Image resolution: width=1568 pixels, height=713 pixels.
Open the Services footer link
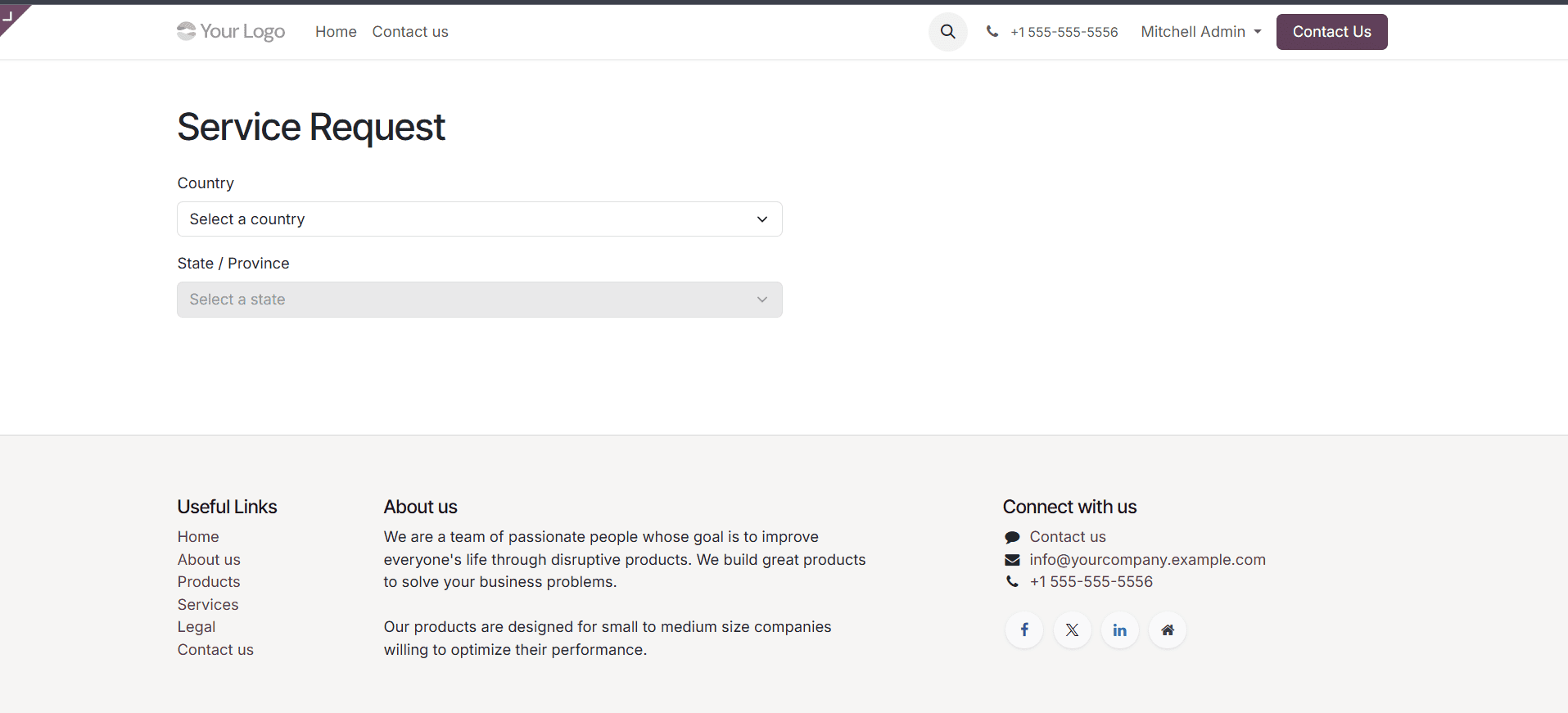point(208,605)
